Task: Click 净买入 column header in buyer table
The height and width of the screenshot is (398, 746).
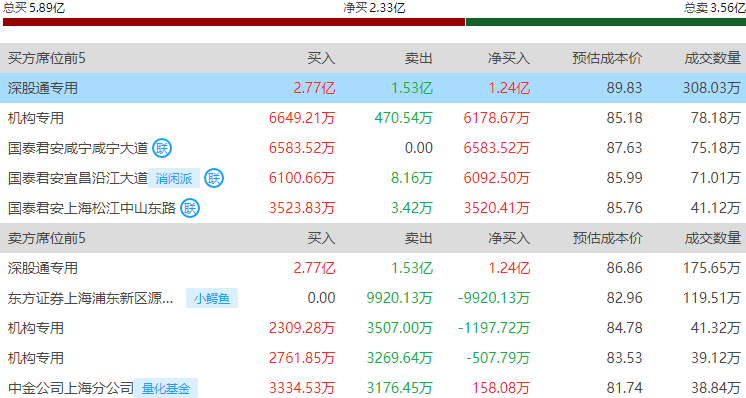Action: pos(509,58)
